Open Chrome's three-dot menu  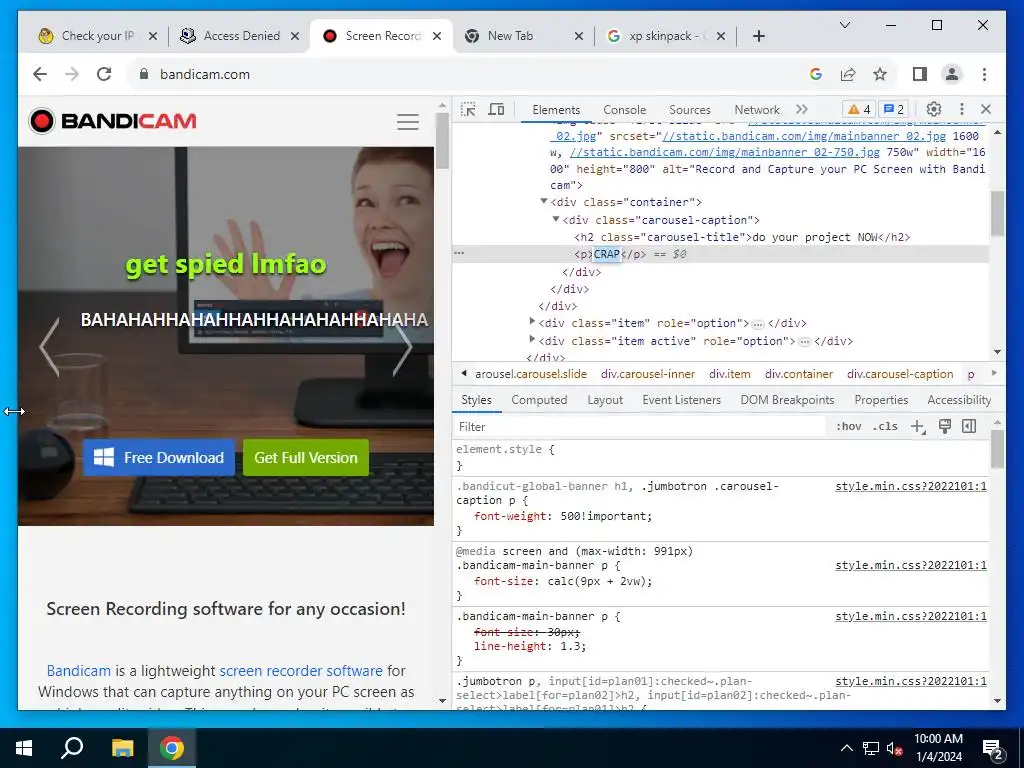[x=984, y=74]
